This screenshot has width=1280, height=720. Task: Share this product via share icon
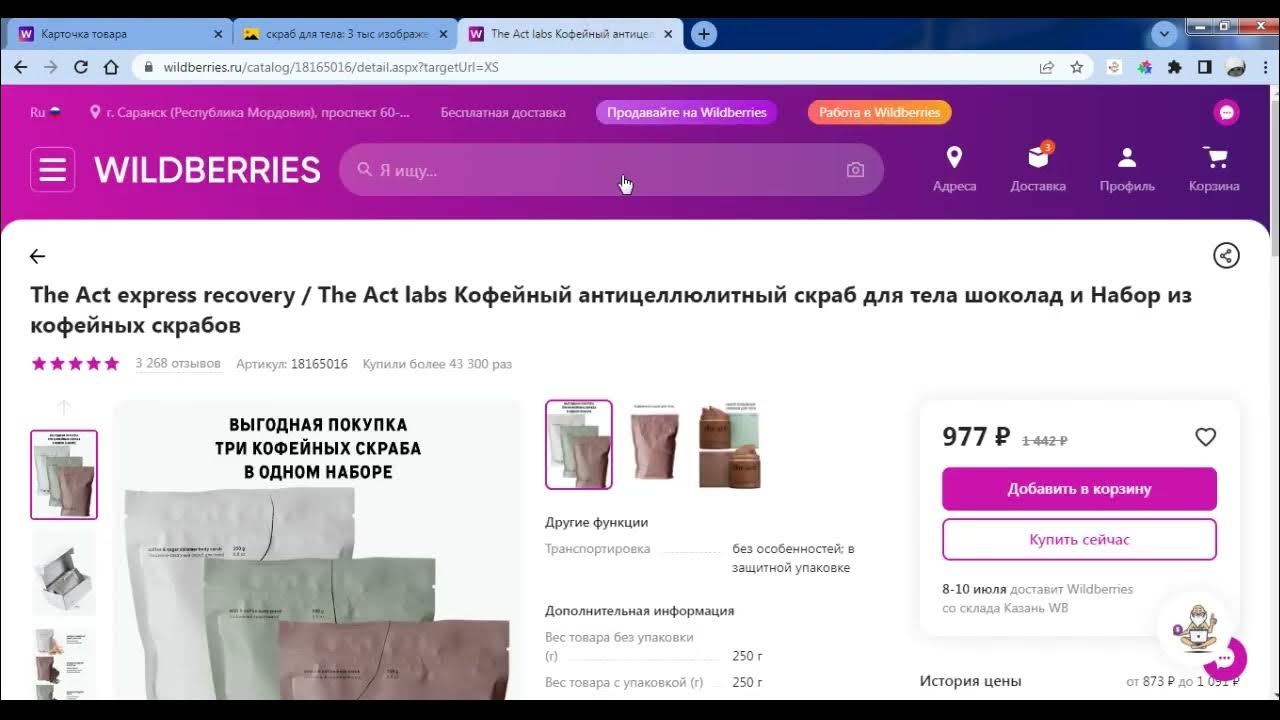[1226, 255]
